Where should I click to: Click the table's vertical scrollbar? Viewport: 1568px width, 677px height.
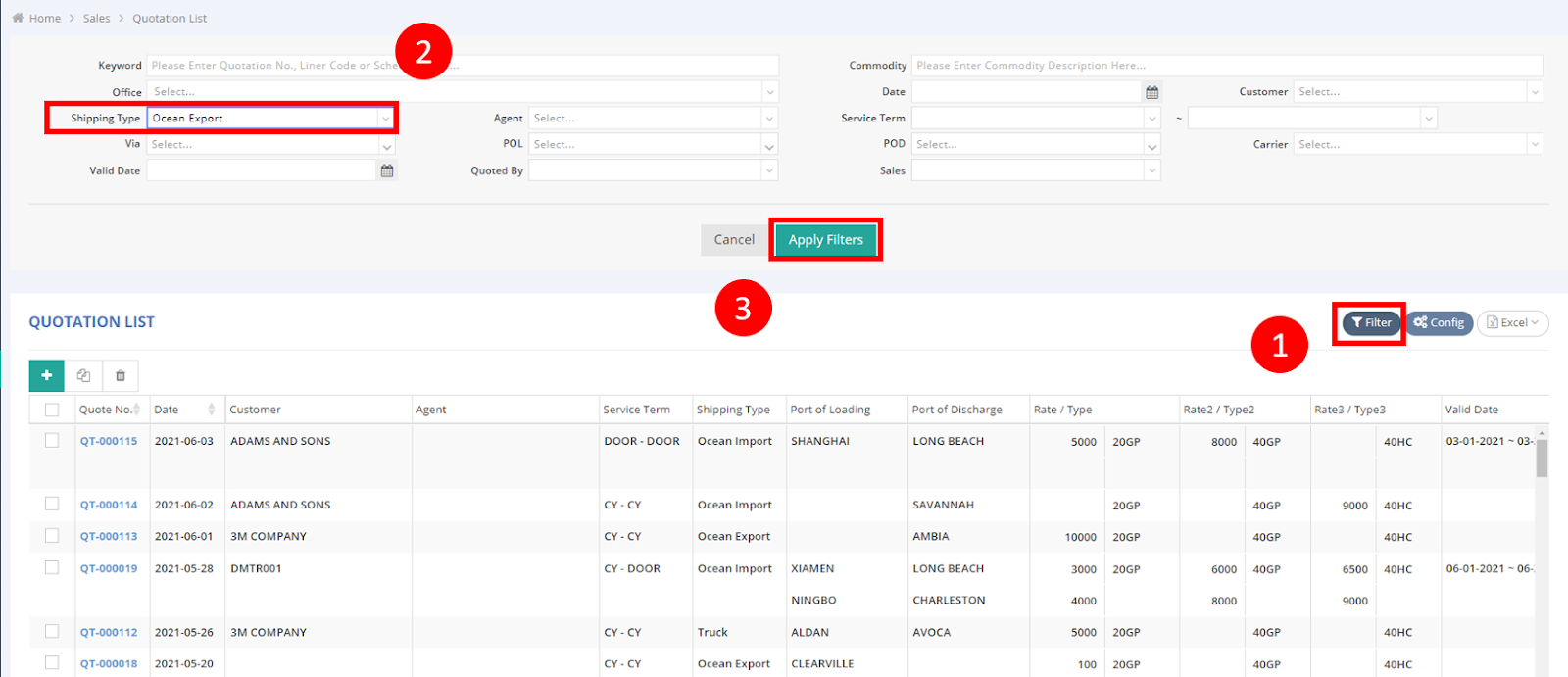click(1542, 458)
